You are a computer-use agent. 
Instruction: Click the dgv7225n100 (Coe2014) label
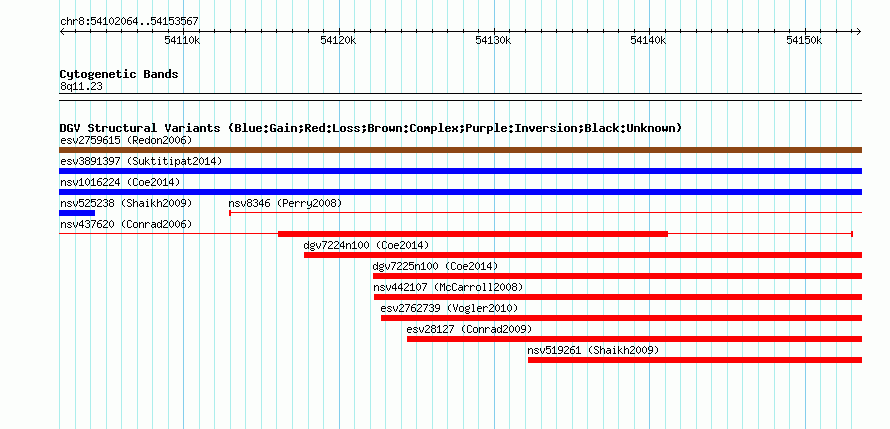click(435, 266)
